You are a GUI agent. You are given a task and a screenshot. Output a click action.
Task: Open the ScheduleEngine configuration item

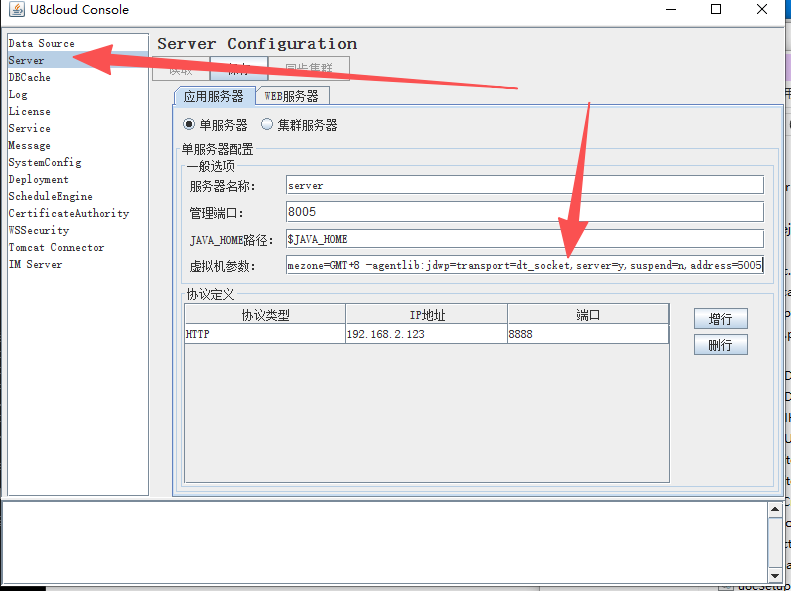tap(51, 197)
